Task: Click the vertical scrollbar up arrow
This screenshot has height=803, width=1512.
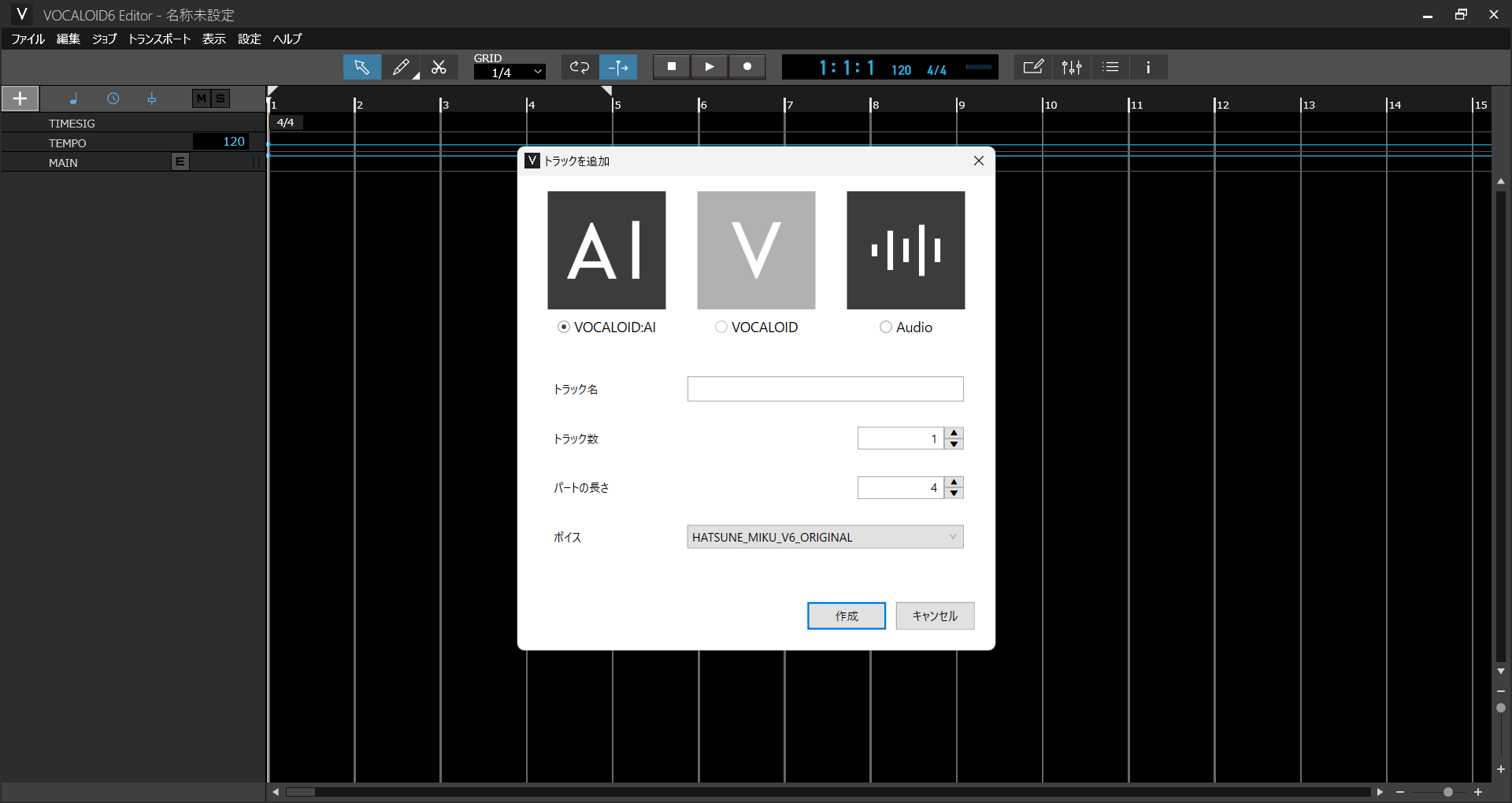Action: 1501,181
